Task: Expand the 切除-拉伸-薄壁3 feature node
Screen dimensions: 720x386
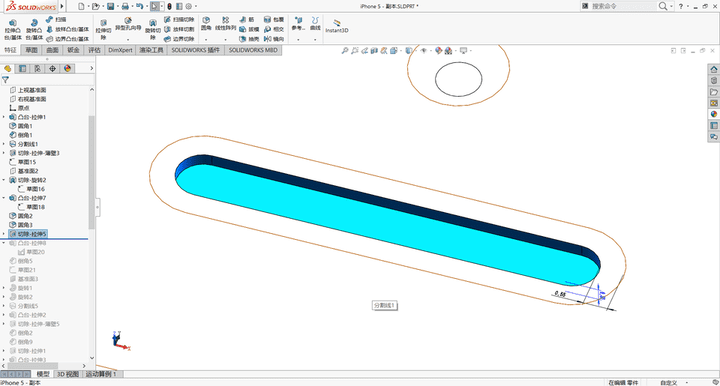Action: [4, 153]
